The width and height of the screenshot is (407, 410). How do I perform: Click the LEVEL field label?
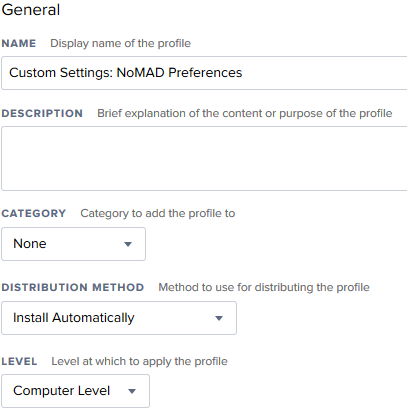[x=19, y=362]
